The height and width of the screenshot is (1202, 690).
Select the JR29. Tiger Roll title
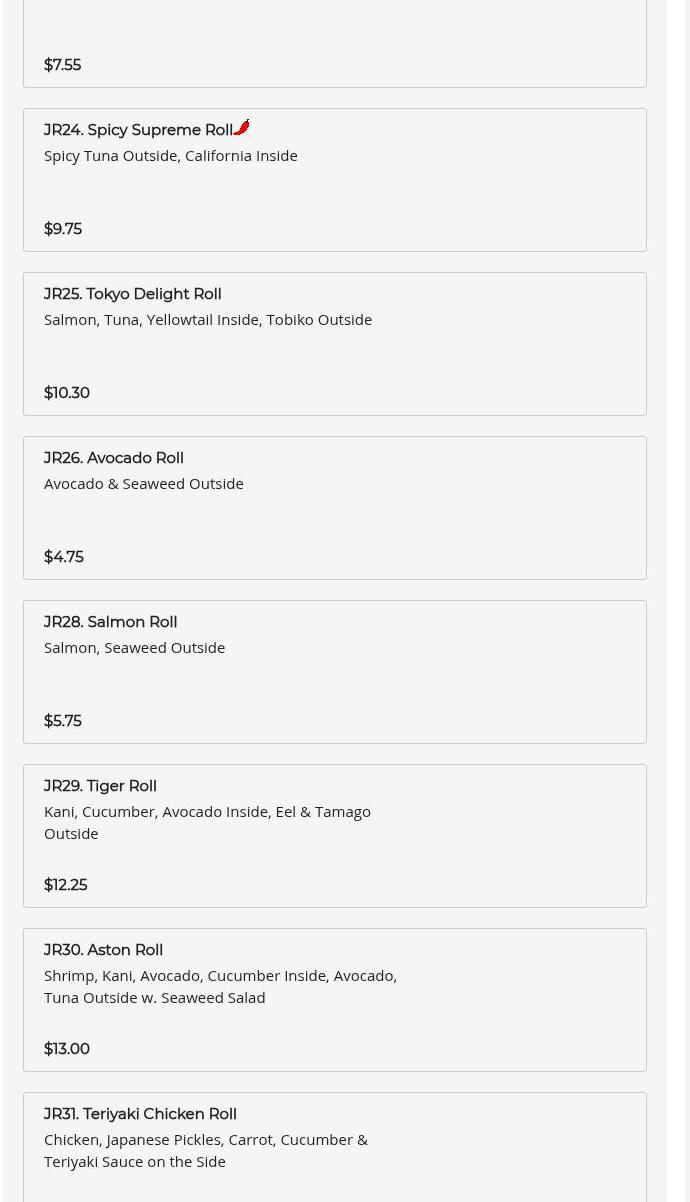point(100,786)
